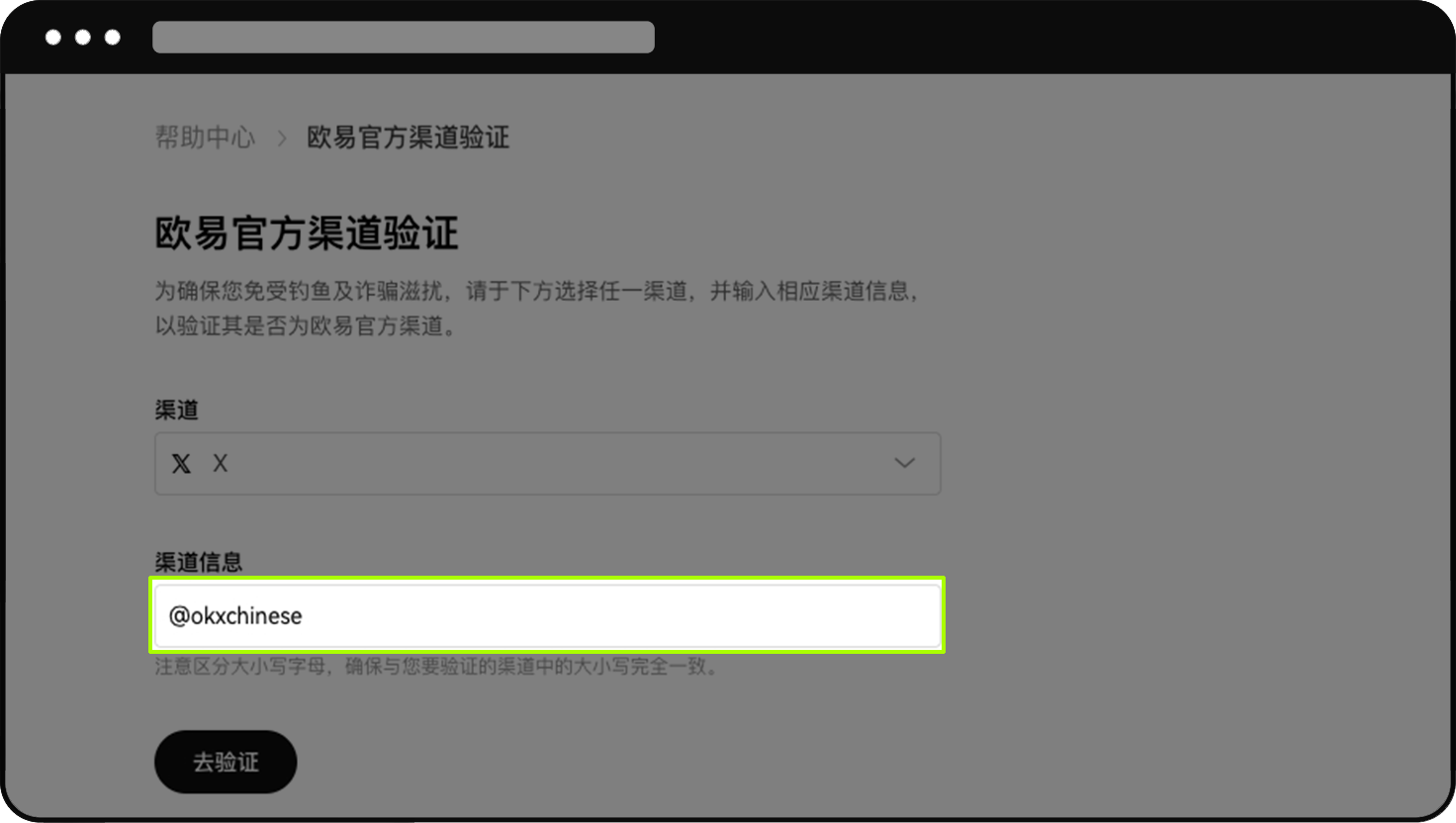Click the @okxchinese text in input

click(235, 615)
